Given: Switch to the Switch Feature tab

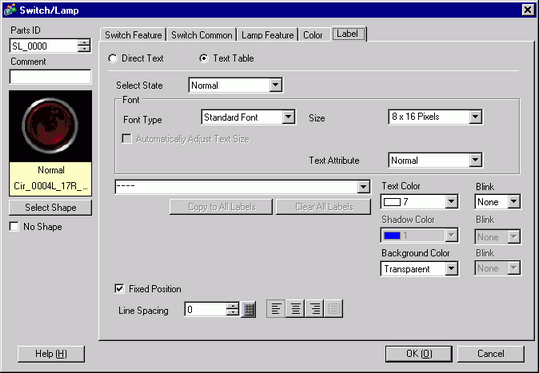Looking at the screenshot, I should 133,35.
